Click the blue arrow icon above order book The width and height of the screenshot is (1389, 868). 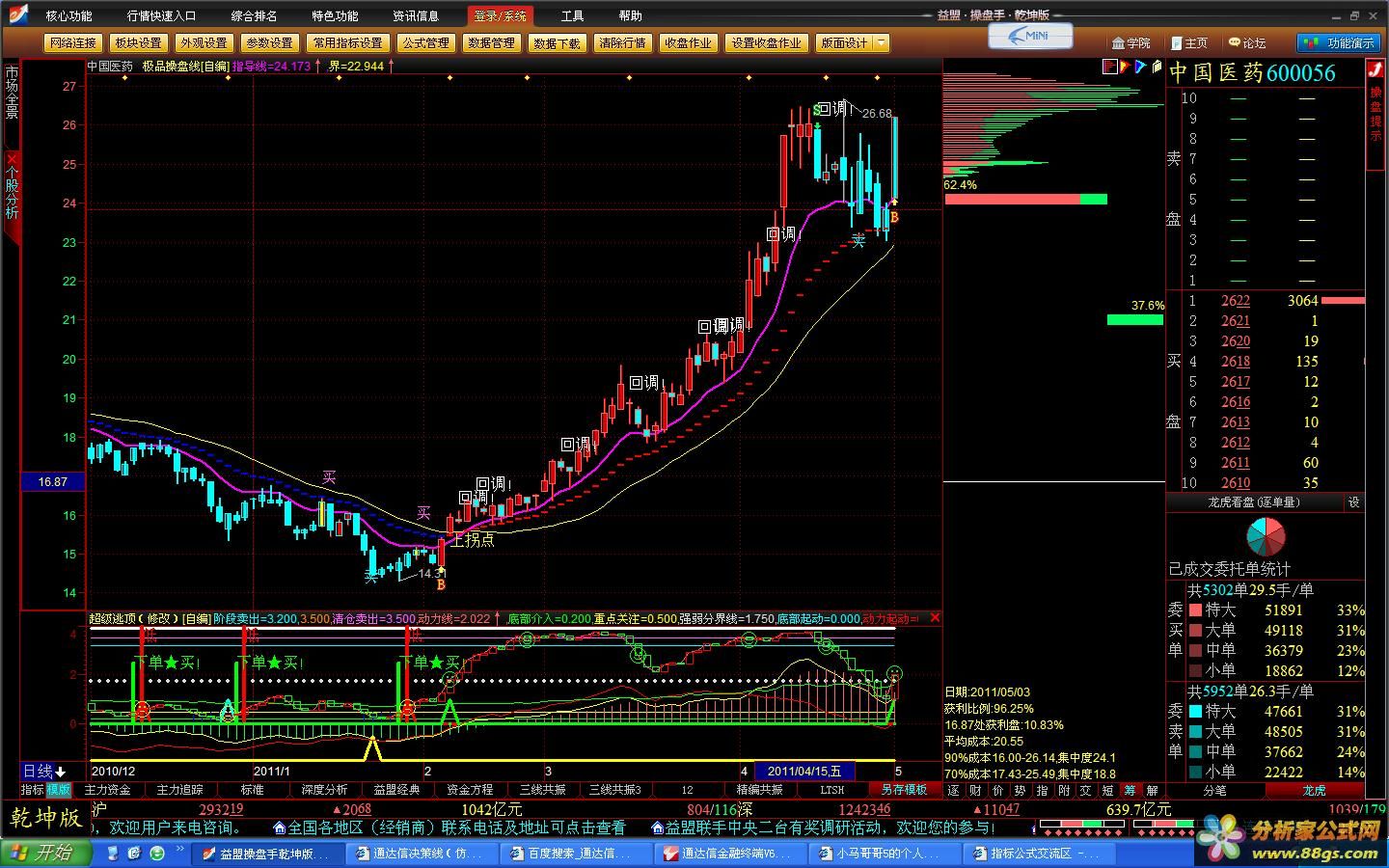(1141, 67)
